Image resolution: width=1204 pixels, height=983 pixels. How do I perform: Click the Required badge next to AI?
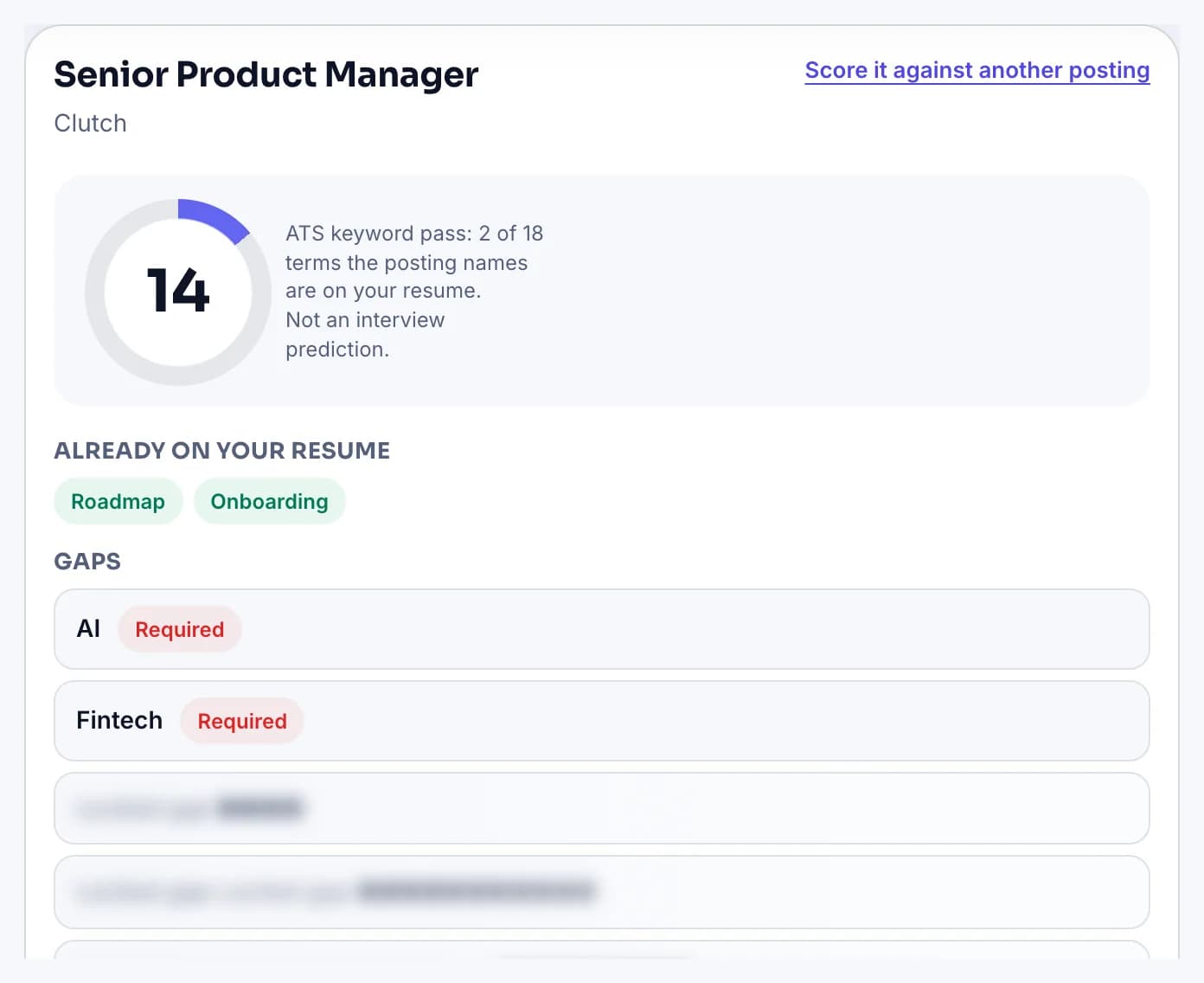(180, 629)
